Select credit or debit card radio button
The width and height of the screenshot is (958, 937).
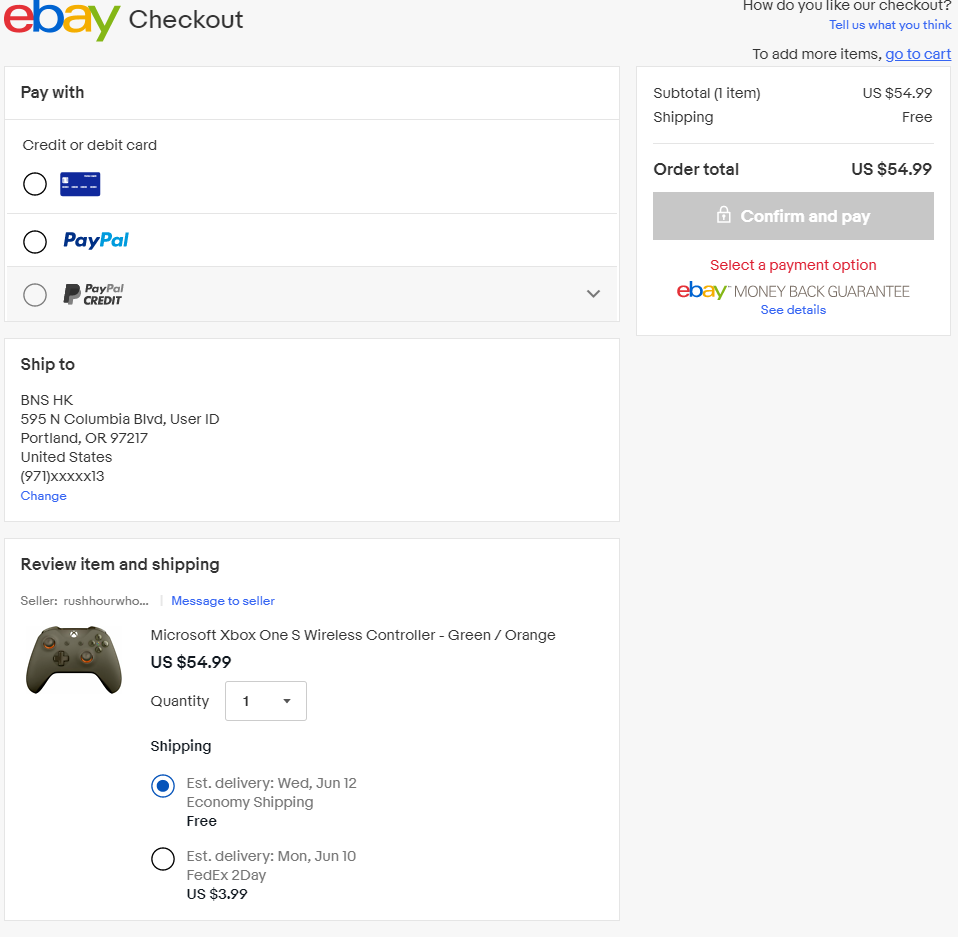pyautogui.click(x=35, y=184)
